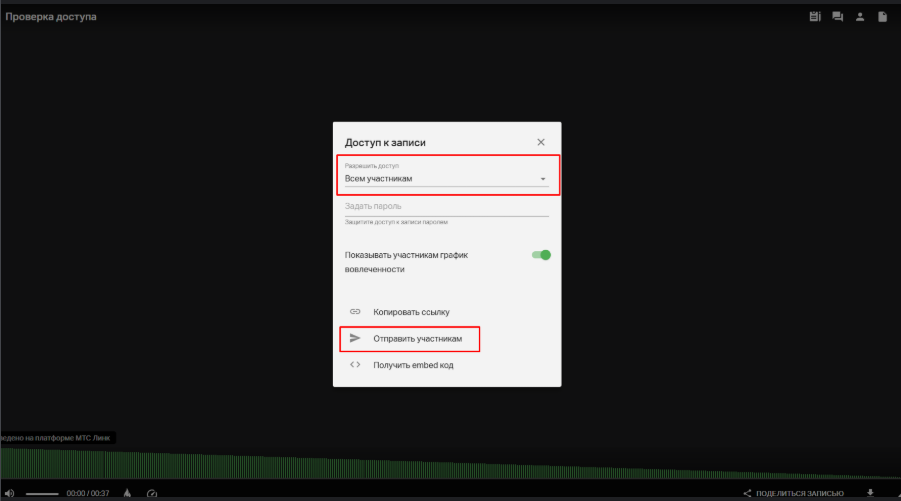Click Получить embed код
This screenshot has height=501, width=901.
coord(413,365)
